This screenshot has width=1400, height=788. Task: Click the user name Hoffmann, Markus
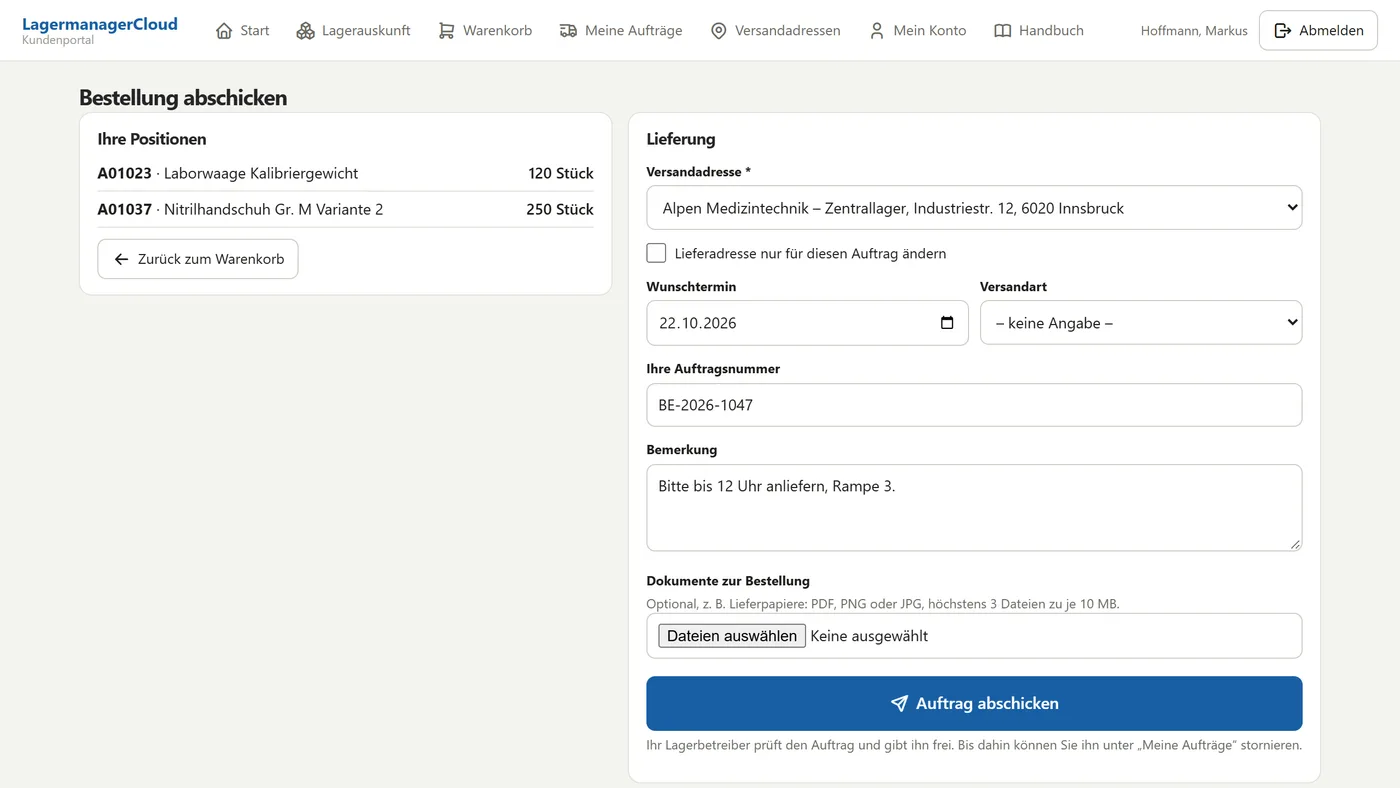click(x=1194, y=31)
